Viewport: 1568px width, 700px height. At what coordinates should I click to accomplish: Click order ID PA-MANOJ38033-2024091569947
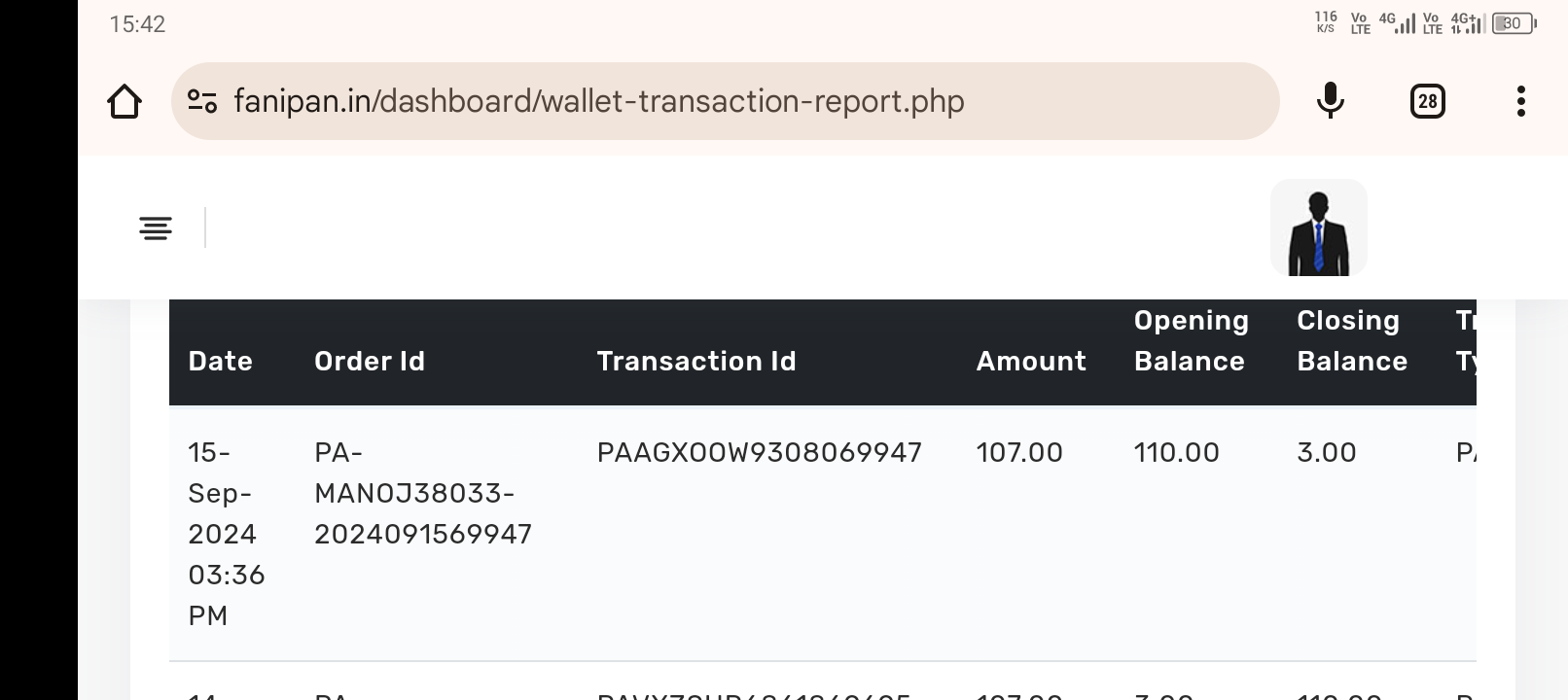(x=422, y=494)
